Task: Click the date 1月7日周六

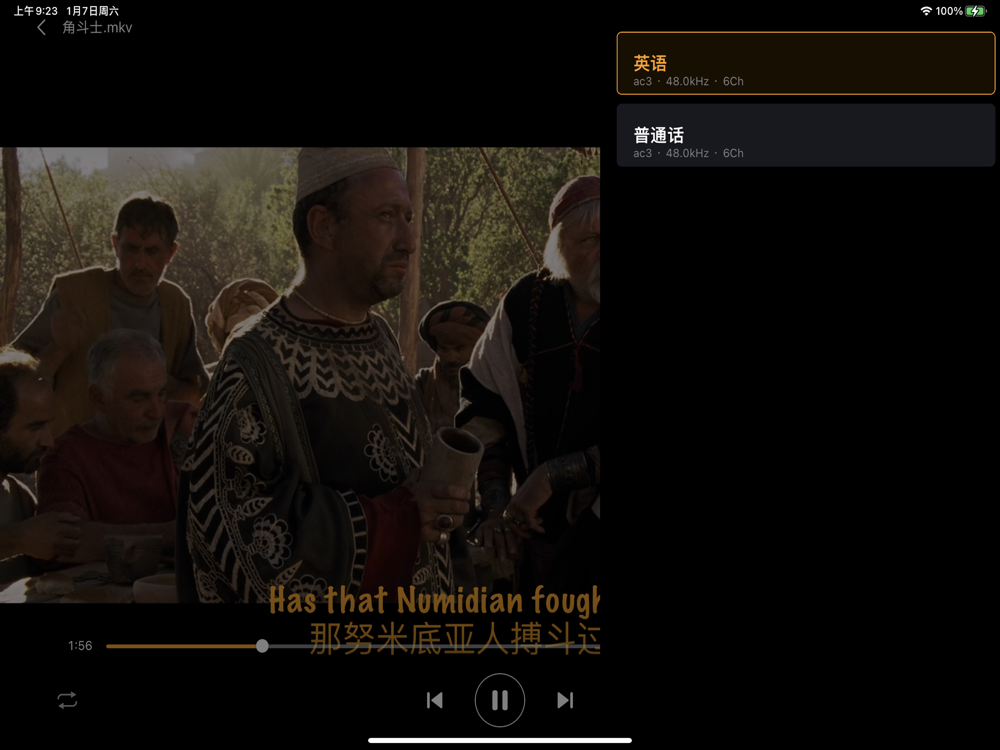Action: (92, 11)
